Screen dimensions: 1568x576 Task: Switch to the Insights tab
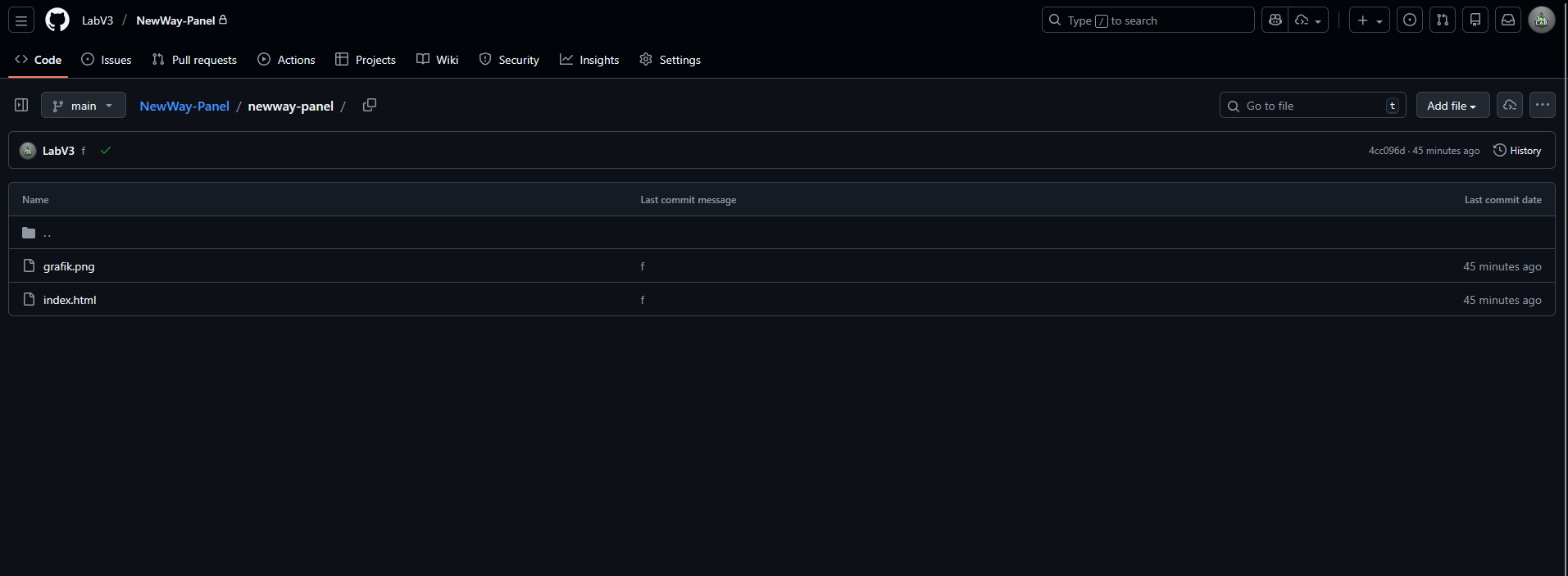(x=589, y=60)
